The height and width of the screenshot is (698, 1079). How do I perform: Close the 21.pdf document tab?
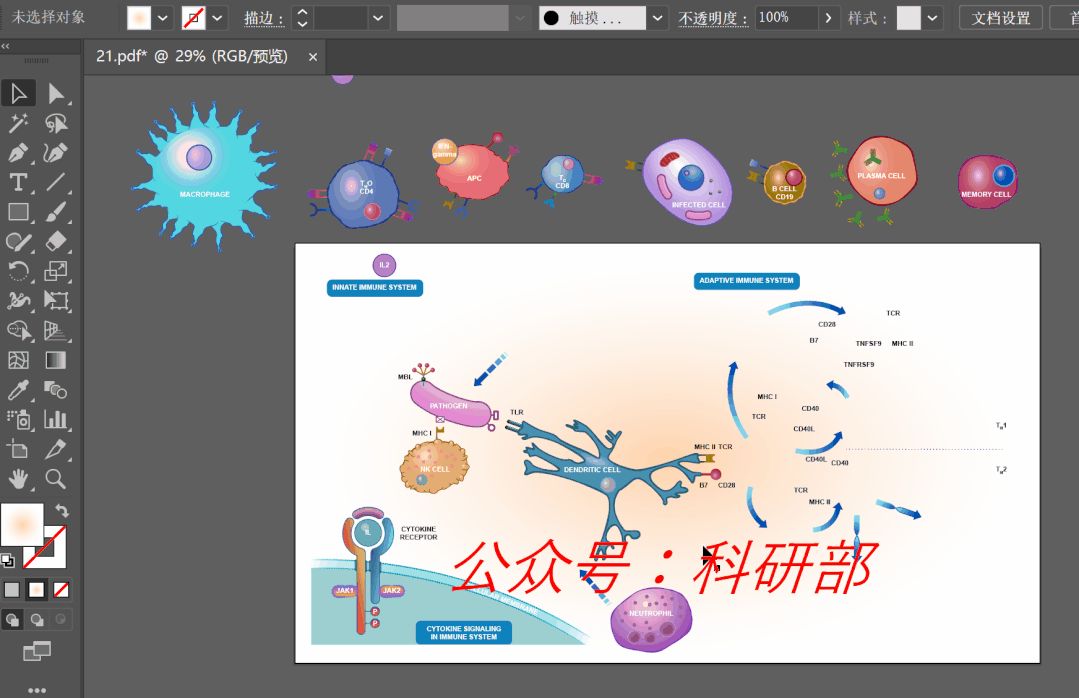(313, 58)
